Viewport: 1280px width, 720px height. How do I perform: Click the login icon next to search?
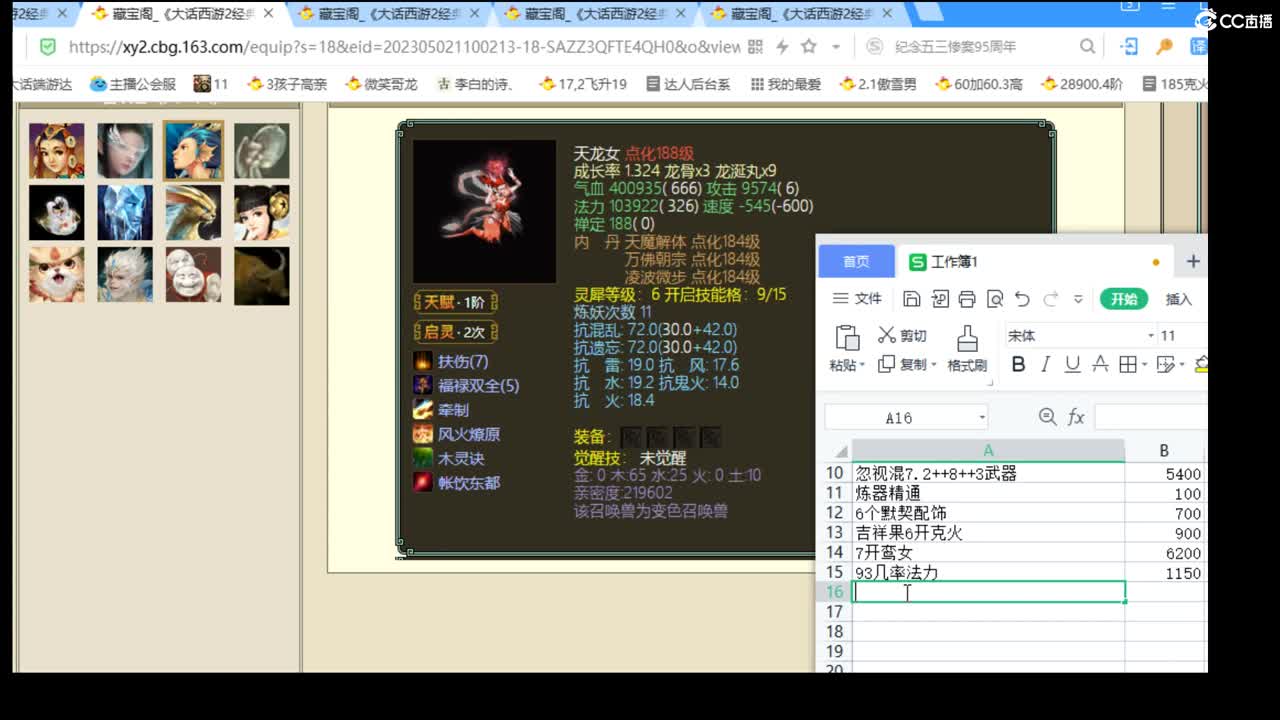click(1130, 47)
